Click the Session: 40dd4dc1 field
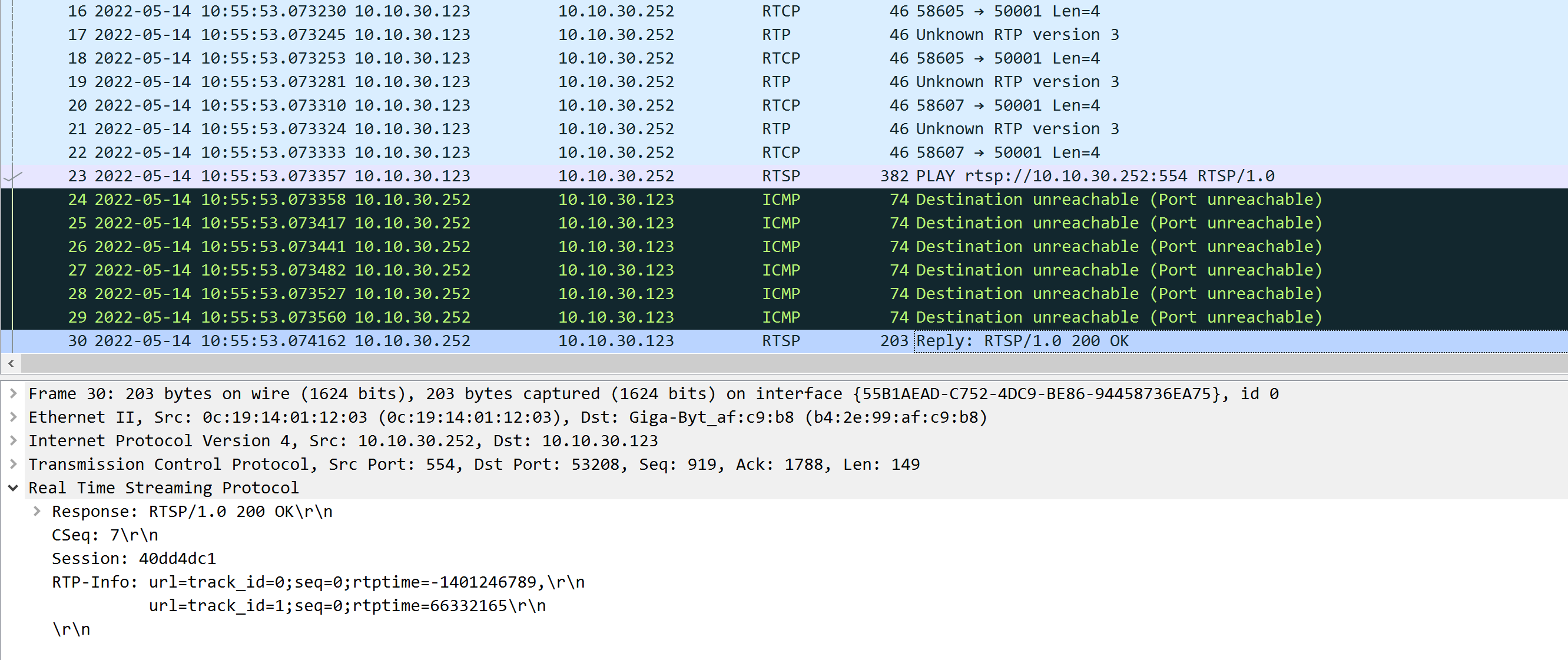Image resolution: width=1568 pixels, height=660 pixels. 134,558
